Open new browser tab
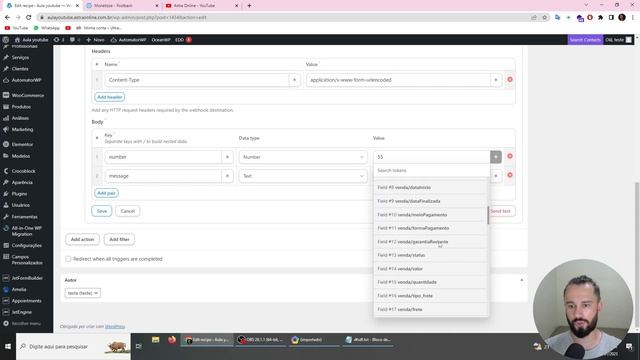This screenshot has height=360, width=640. pyautogui.click(x=249, y=6)
